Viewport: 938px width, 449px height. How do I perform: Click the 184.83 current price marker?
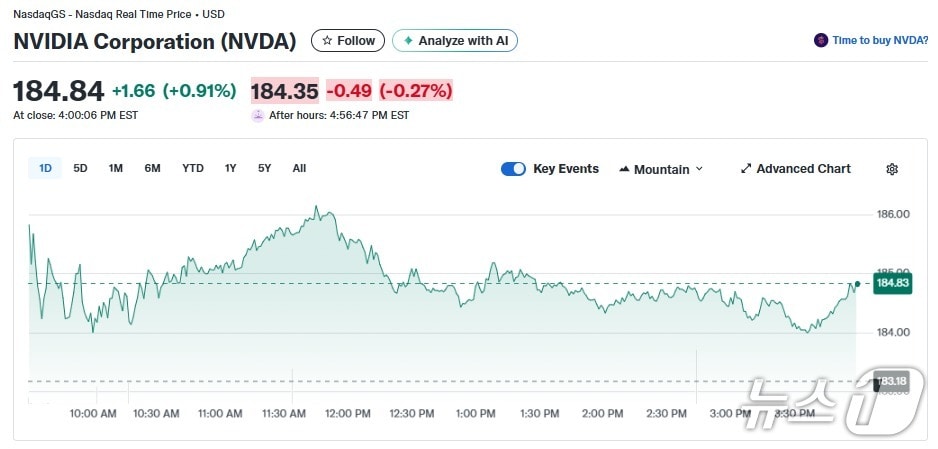click(891, 283)
